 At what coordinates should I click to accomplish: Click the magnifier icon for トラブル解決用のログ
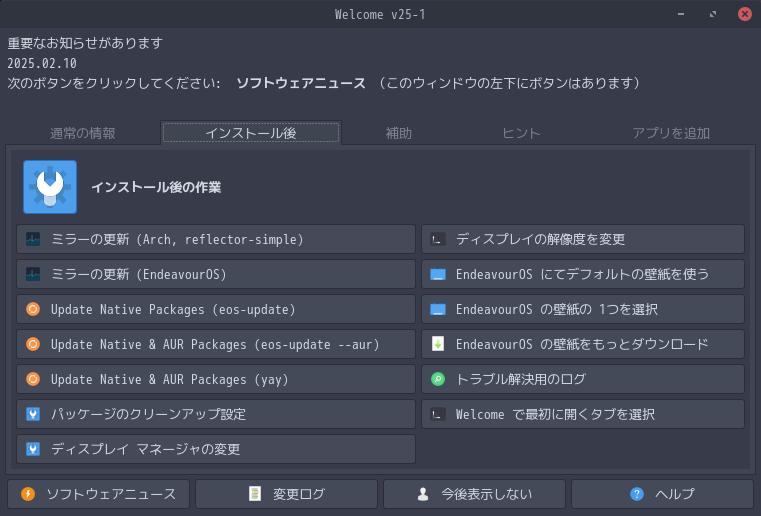click(x=437, y=380)
